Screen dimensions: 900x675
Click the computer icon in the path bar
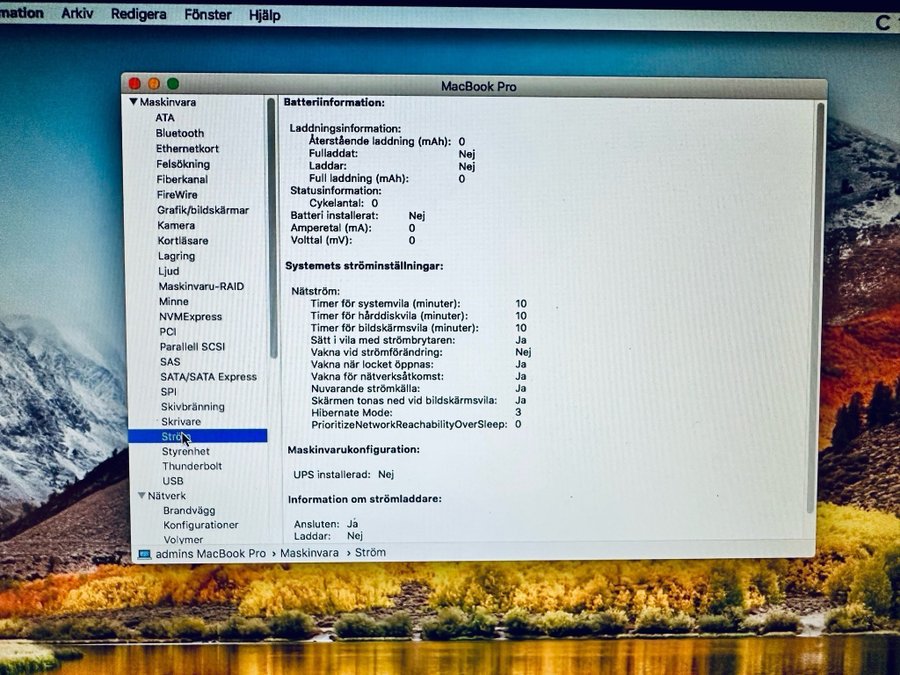(145, 553)
